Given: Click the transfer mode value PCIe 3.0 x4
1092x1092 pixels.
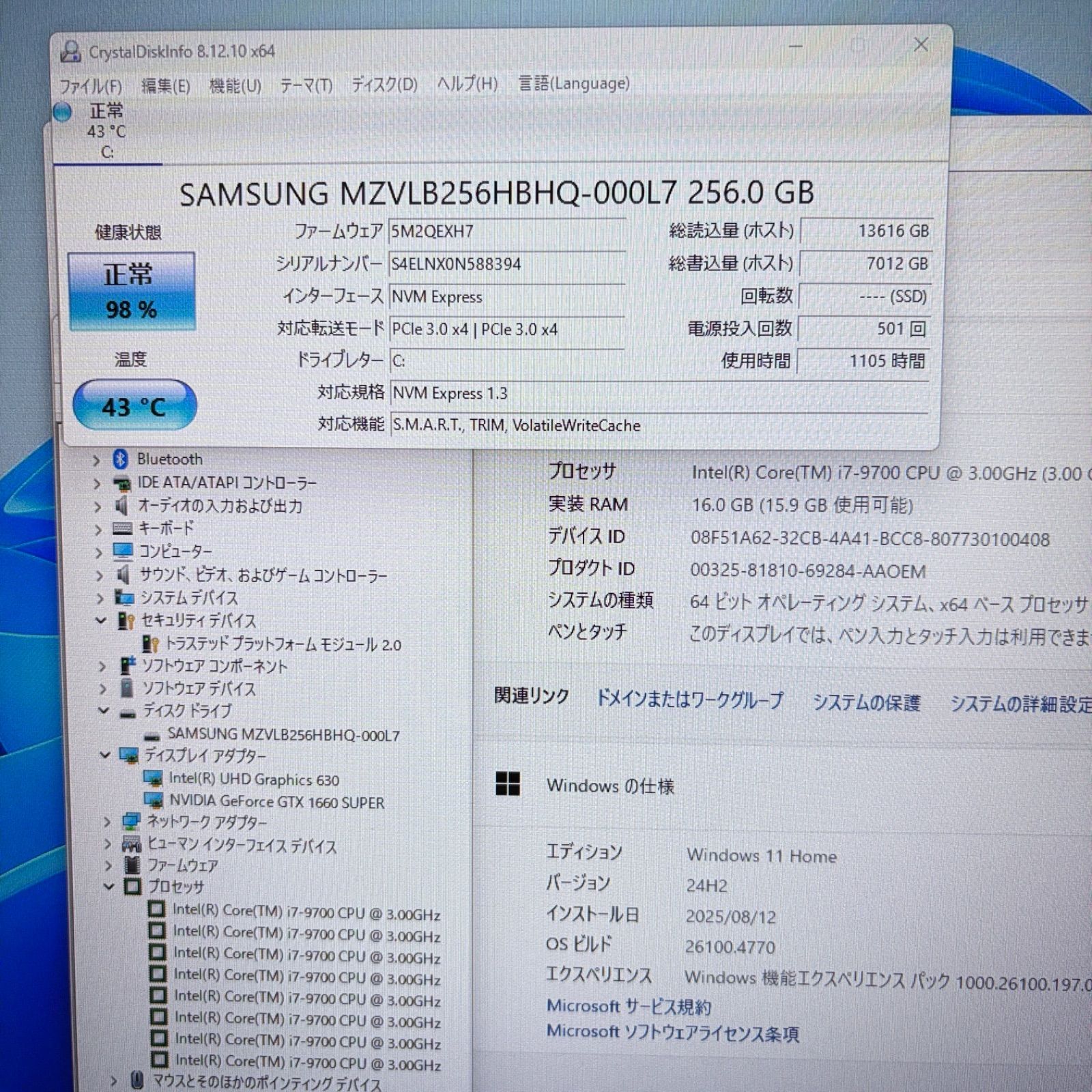Looking at the screenshot, I should 506,330.
